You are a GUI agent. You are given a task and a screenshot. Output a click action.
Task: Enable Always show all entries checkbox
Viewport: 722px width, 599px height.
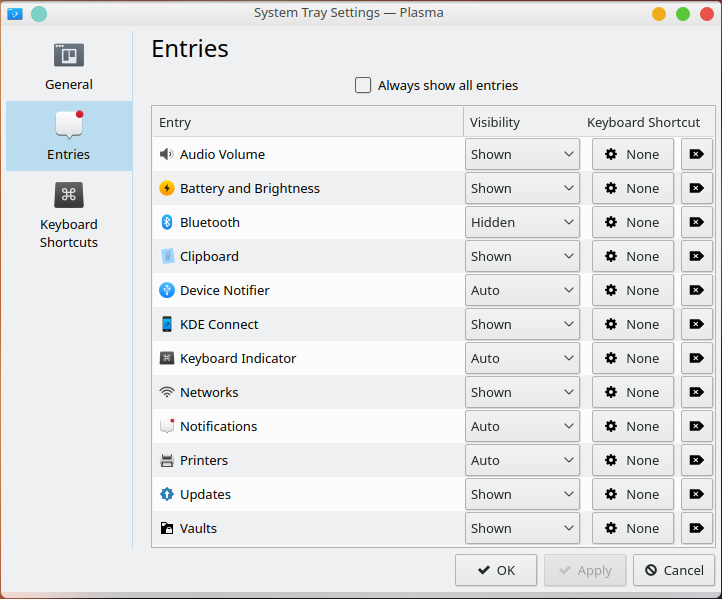click(363, 85)
